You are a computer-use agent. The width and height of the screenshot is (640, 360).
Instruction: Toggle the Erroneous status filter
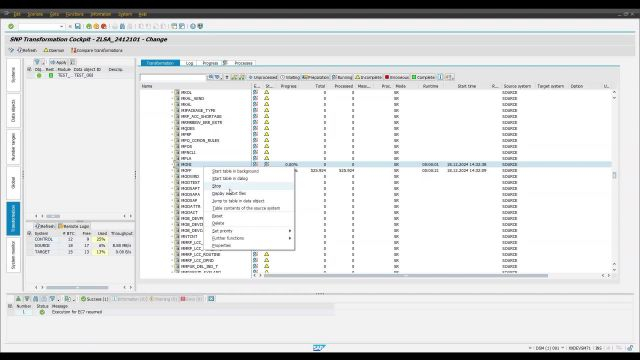click(x=397, y=77)
